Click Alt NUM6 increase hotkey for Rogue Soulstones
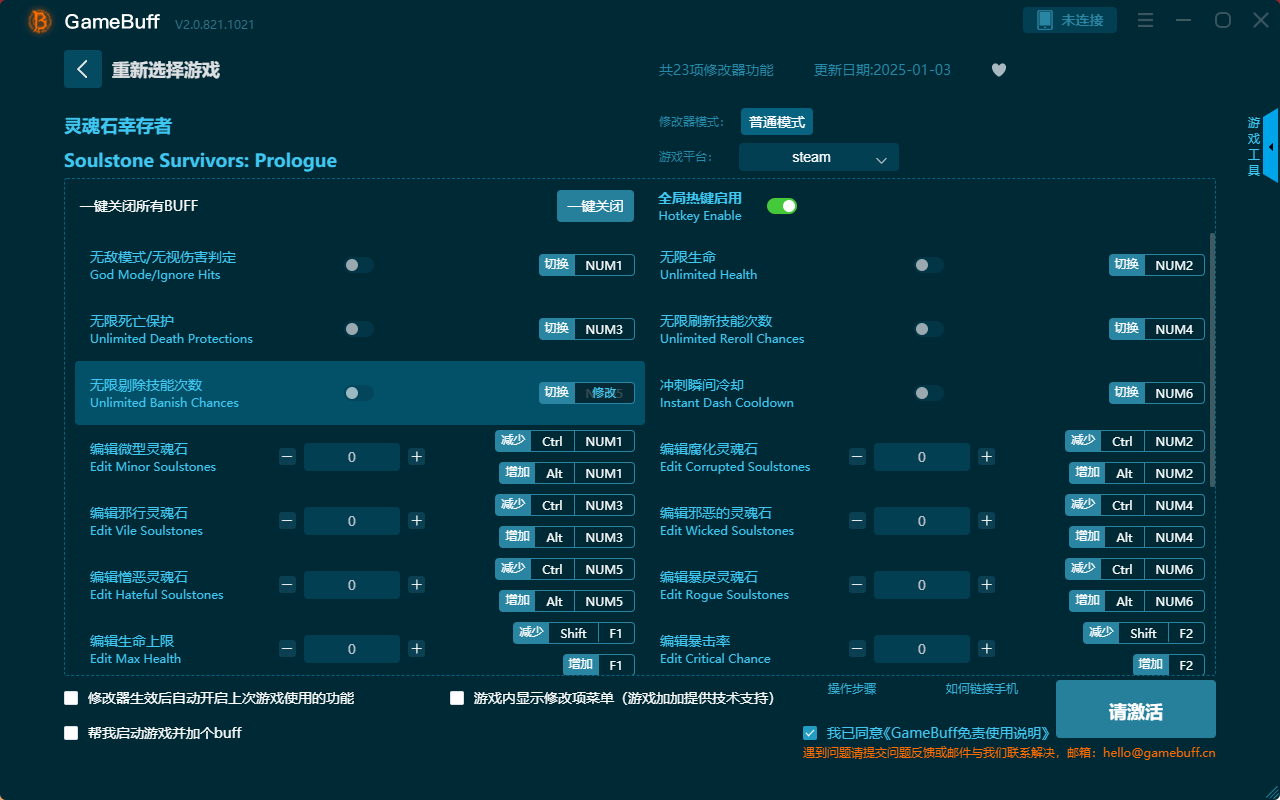The height and width of the screenshot is (800, 1280). tap(1137, 601)
